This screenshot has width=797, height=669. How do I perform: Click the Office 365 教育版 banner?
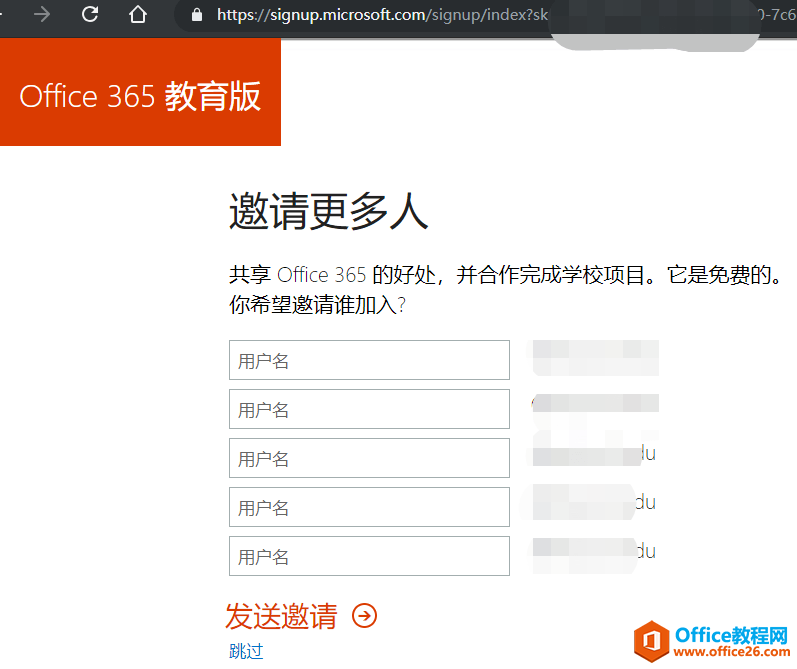pyautogui.click(x=140, y=92)
